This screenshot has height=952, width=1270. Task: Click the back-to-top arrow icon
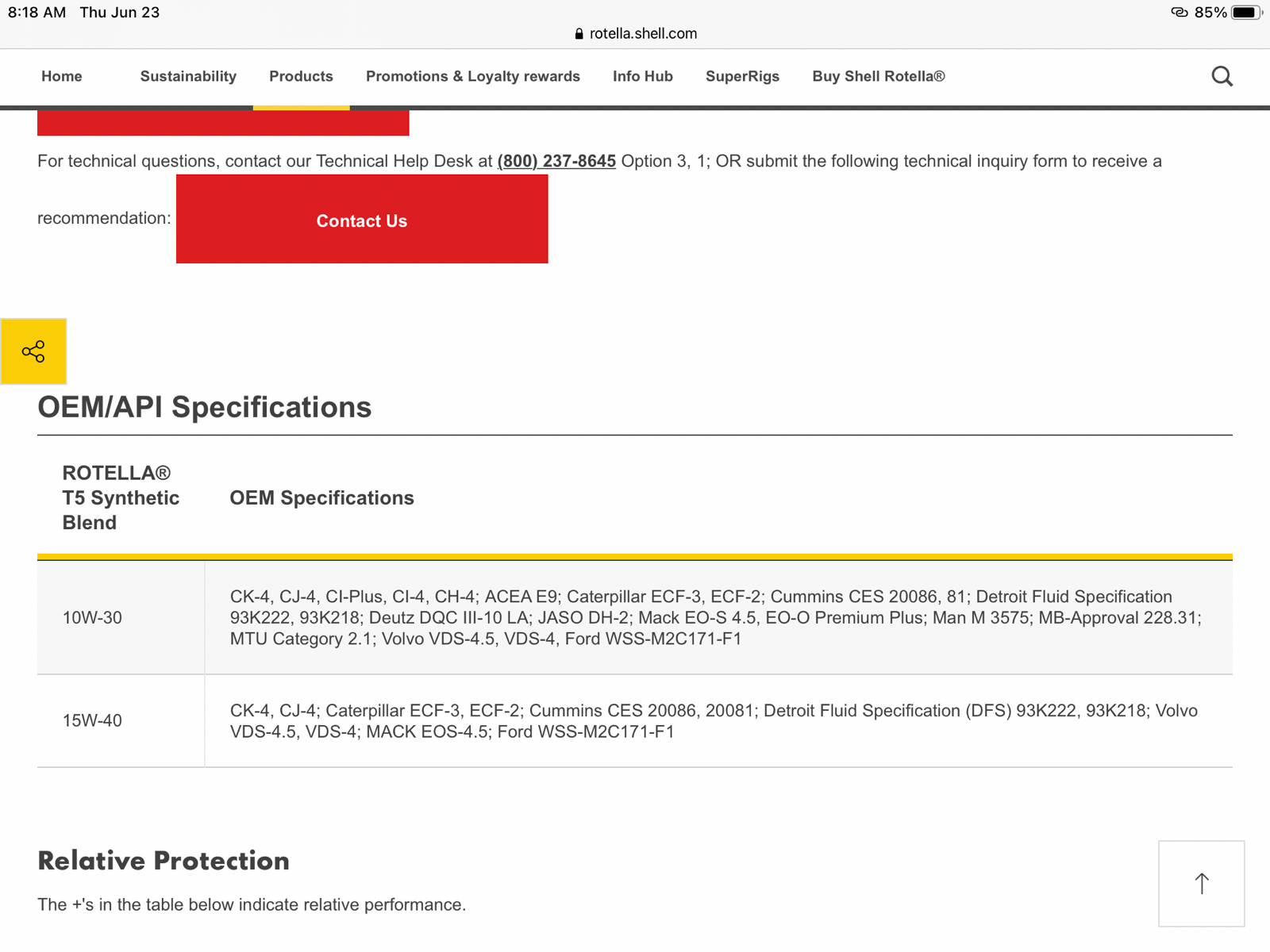pyautogui.click(x=1201, y=883)
